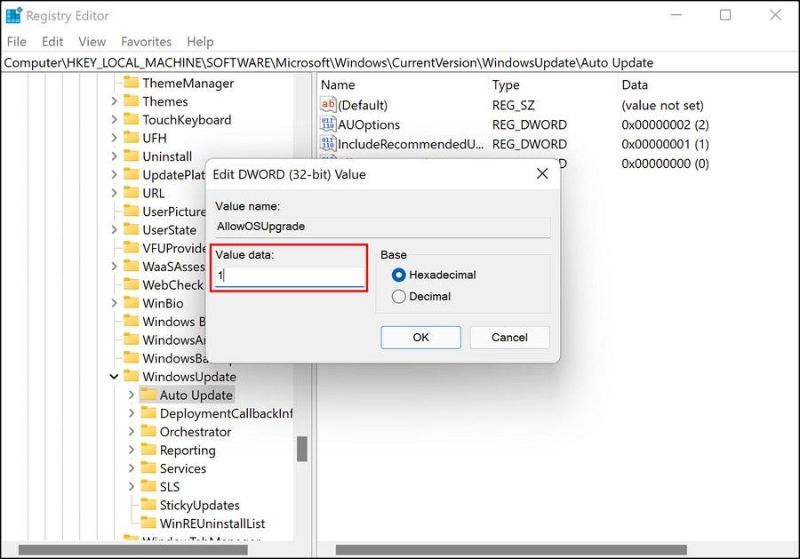This screenshot has width=800, height=559.
Task: Select the Themes folder icon
Action: click(130, 101)
